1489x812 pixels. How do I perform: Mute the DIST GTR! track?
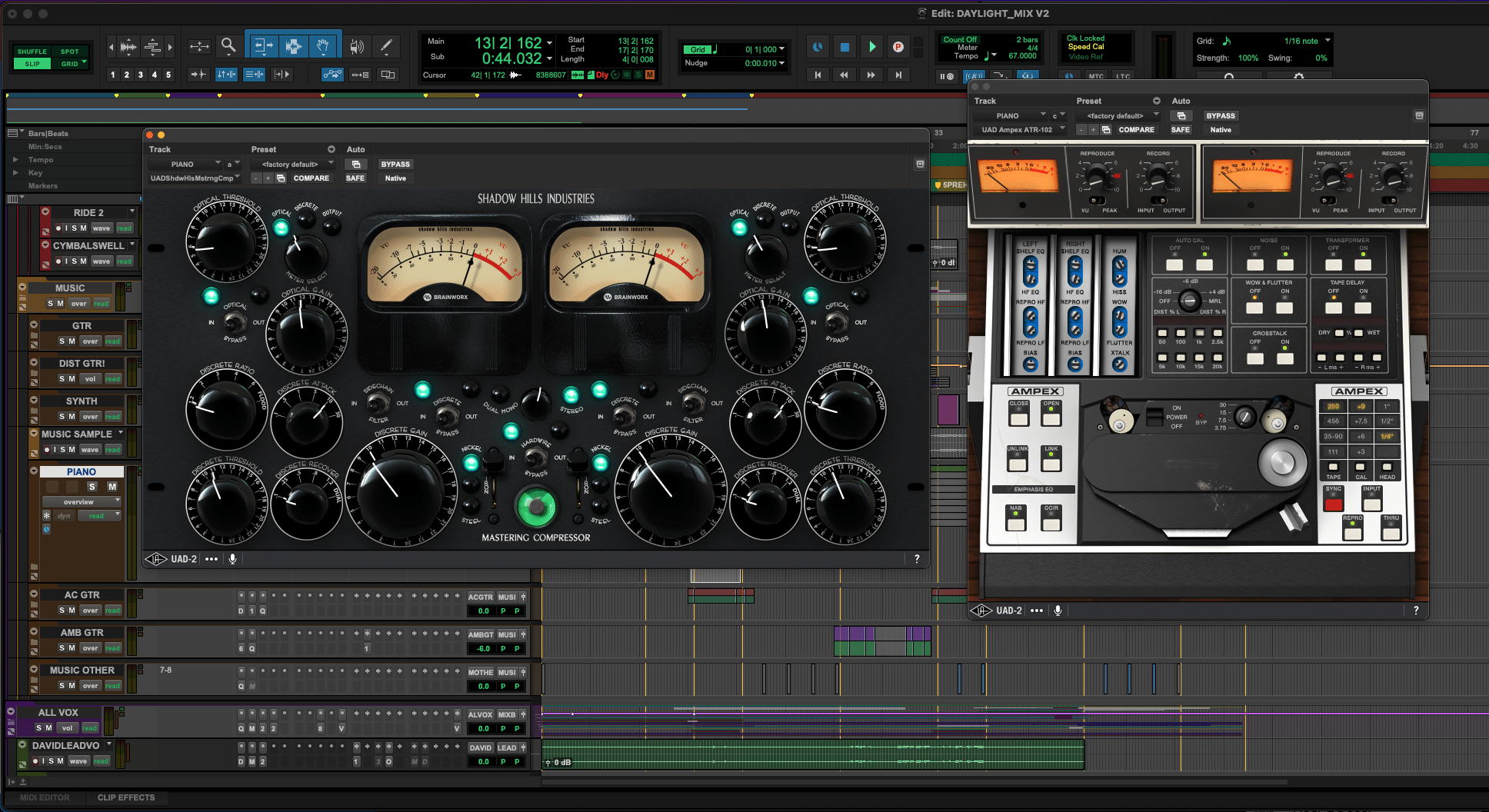tap(72, 379)
